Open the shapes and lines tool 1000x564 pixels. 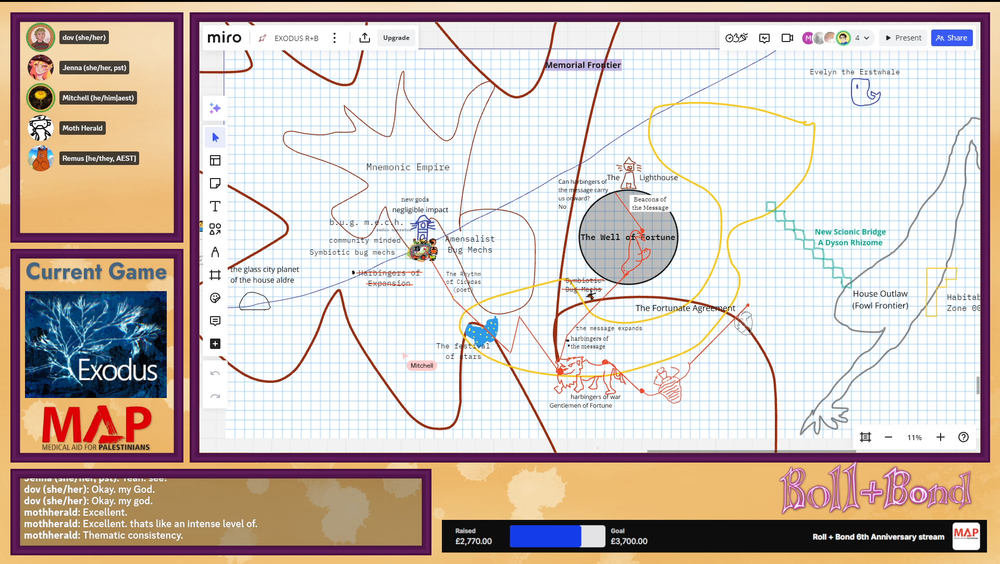click(215, 229)
